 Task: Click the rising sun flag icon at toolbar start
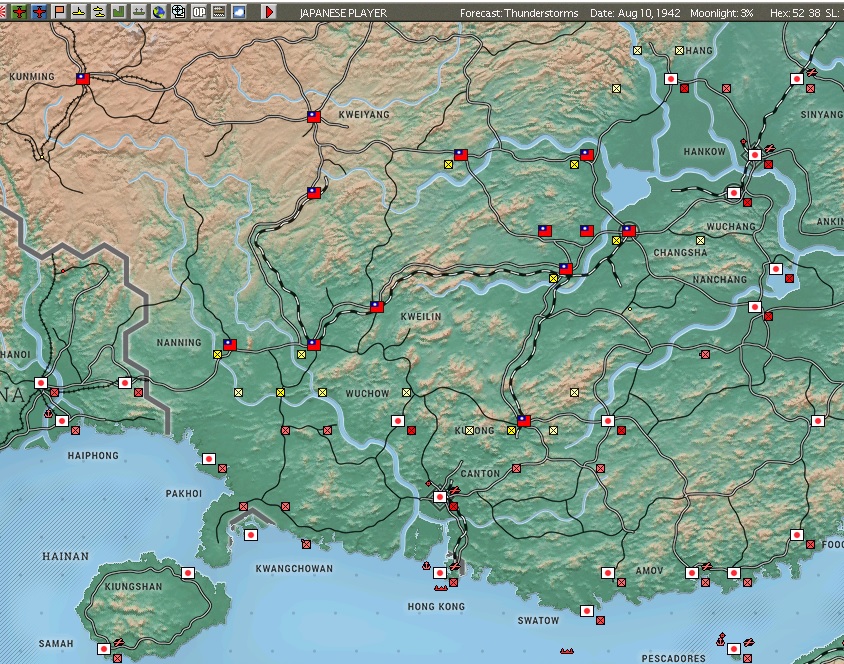[2, 11]
